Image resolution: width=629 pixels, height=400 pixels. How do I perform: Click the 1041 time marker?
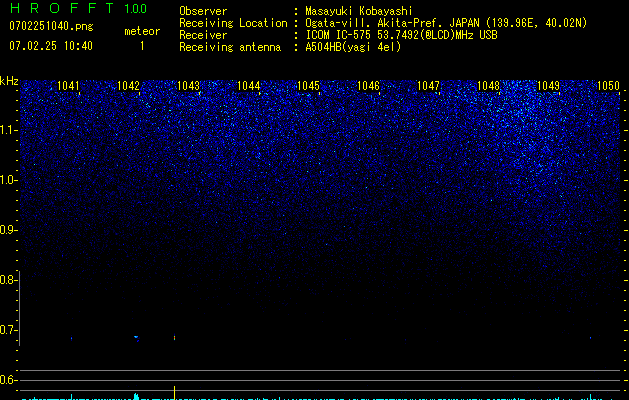(x=68, y=85)
